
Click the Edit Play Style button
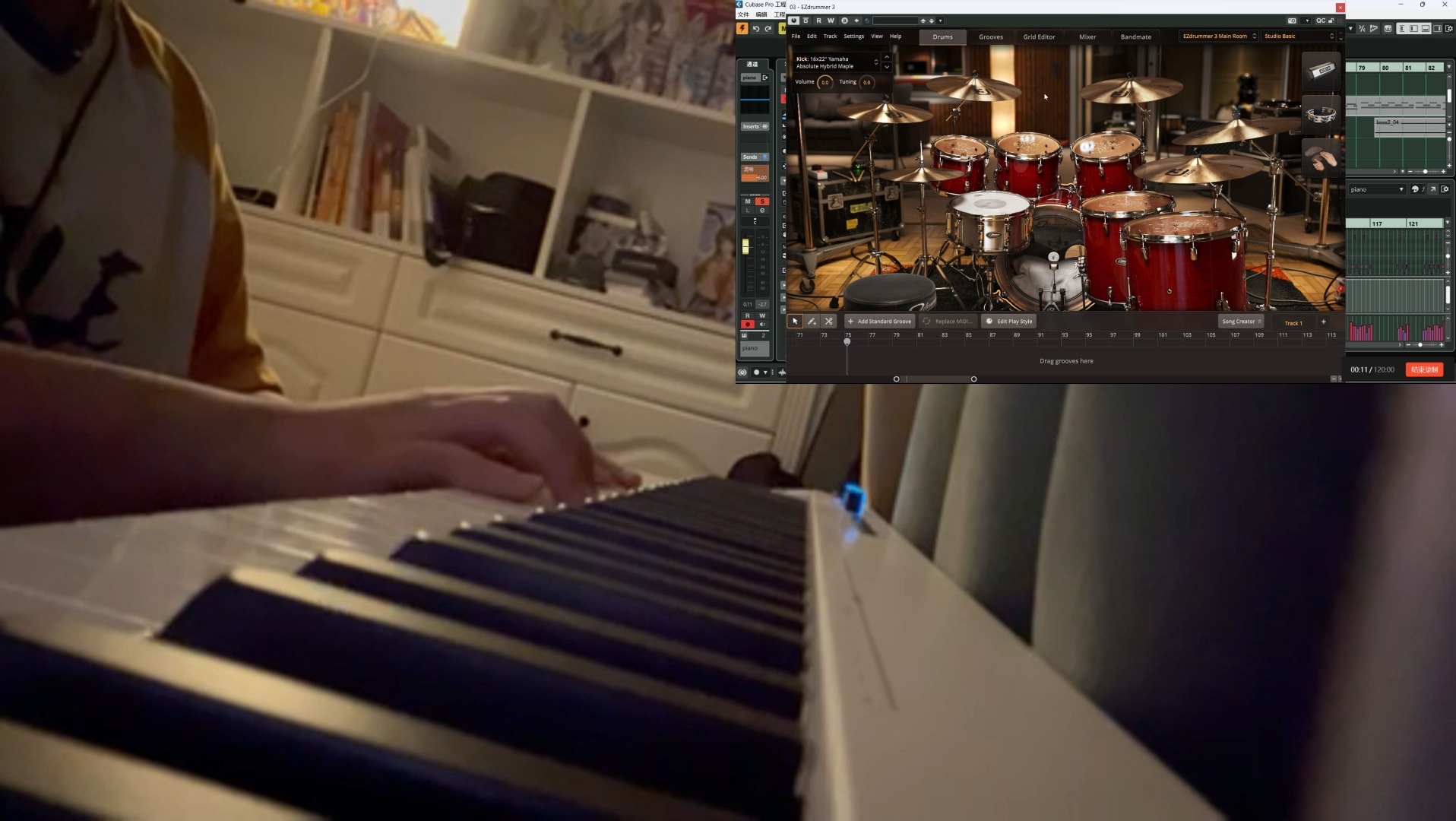[x=1009, y=322]
